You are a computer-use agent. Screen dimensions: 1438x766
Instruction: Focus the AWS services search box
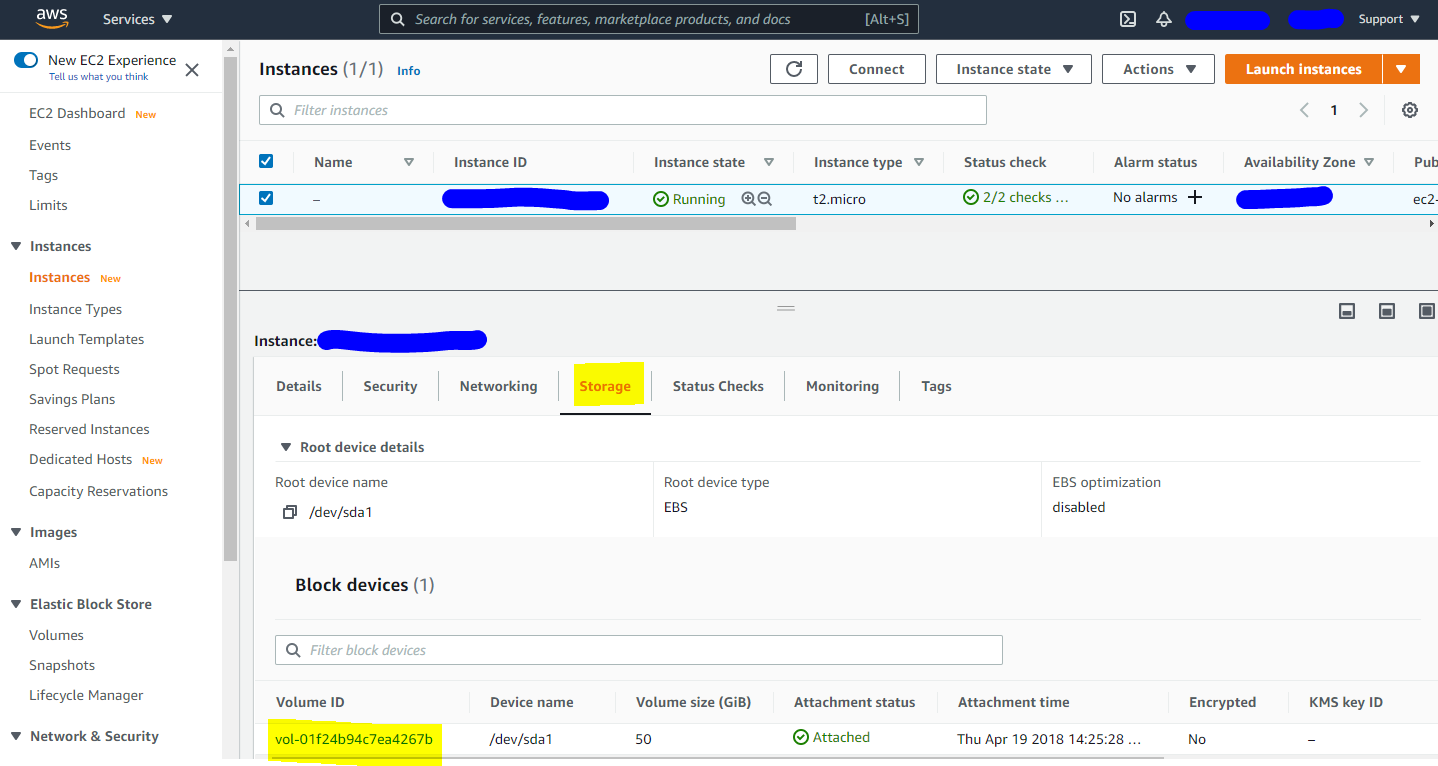[649, 19]
